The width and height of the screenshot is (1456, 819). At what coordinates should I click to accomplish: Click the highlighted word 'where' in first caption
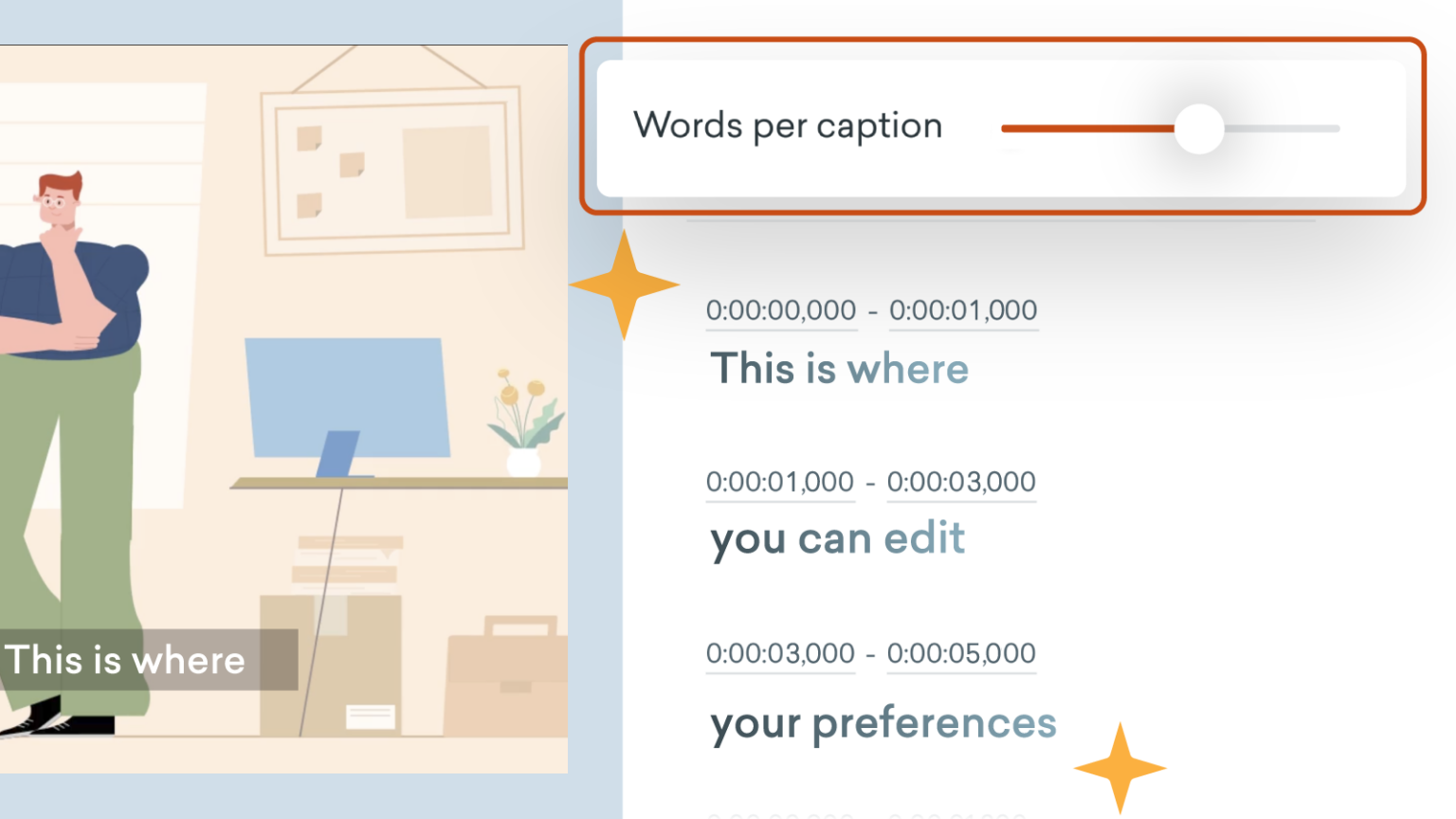pyautogui.click(x=907, y=369)
